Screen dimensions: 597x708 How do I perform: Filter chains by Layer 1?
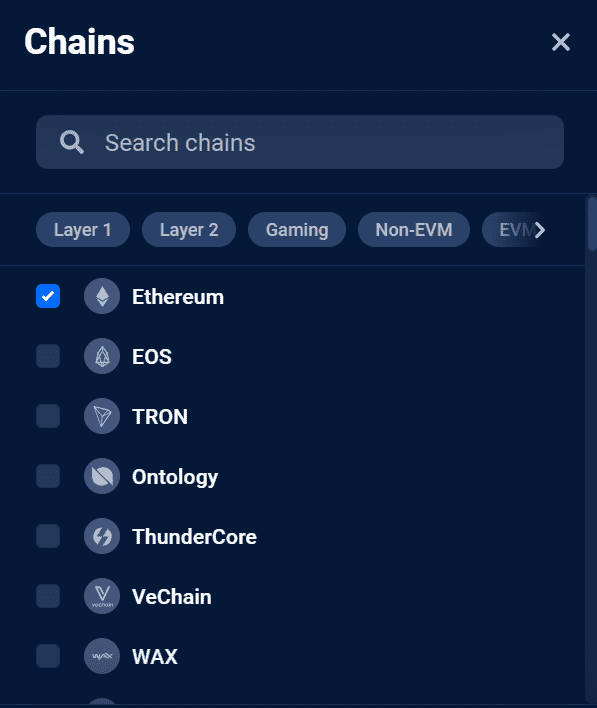(x=83, y=230)
